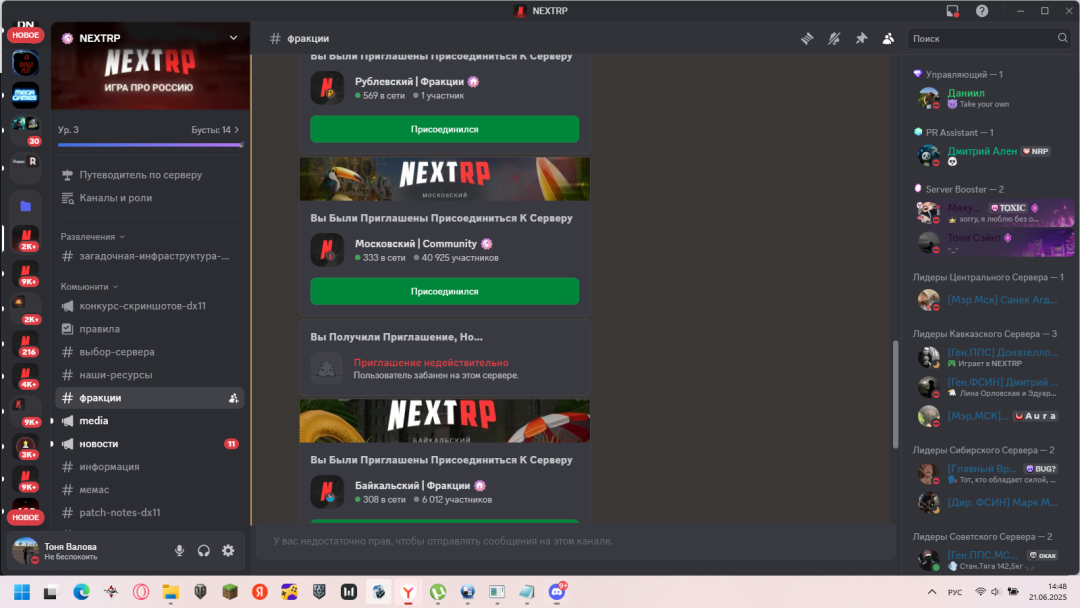Screen dimensions: 1080x608
Task: Open Discord taskbar icon with 9+ badge
Action: coord(557,592)
